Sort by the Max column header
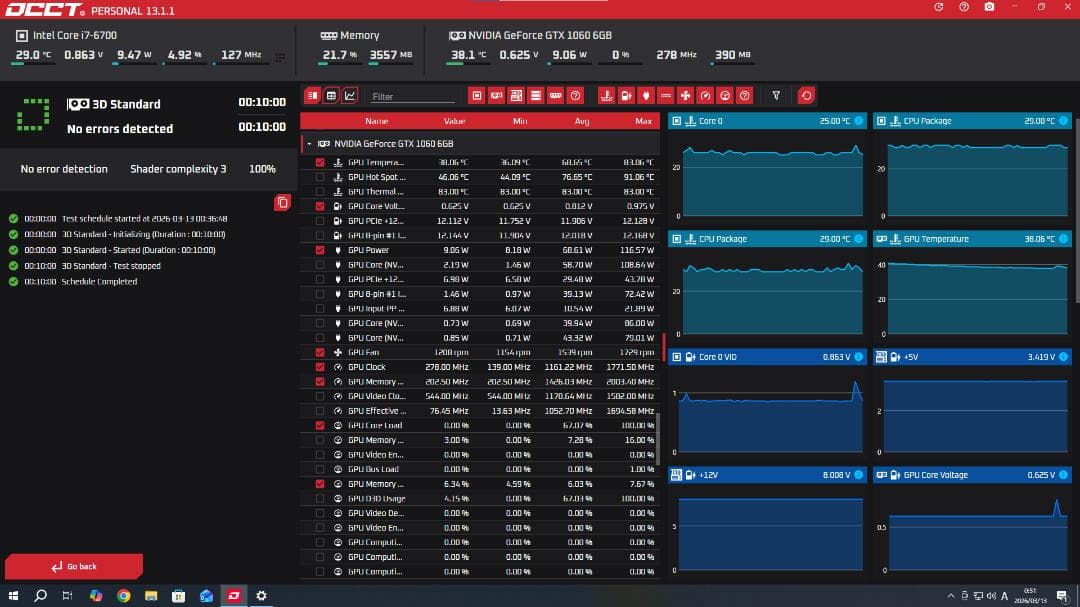 click(643, 121)
